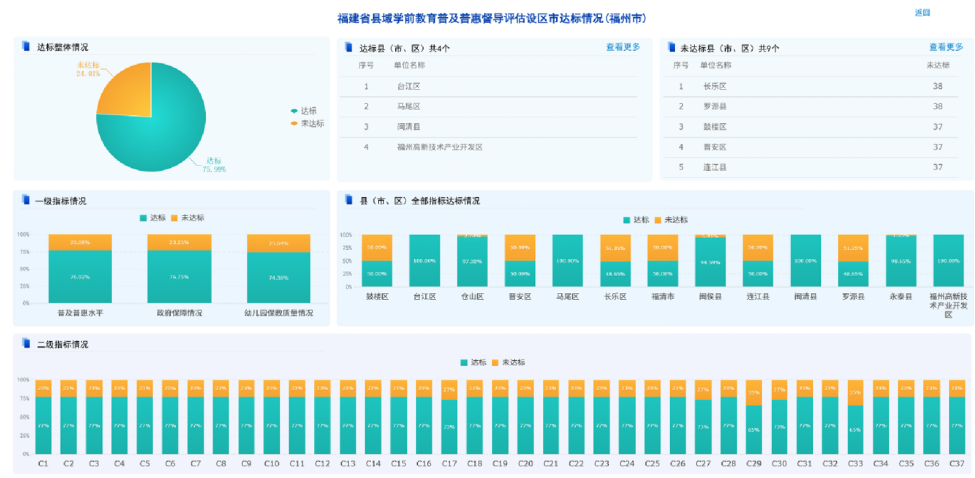975x478 pixels.
Task: Toggle 未达标 legend in the pie chart
Action: (x=305, y=123)
